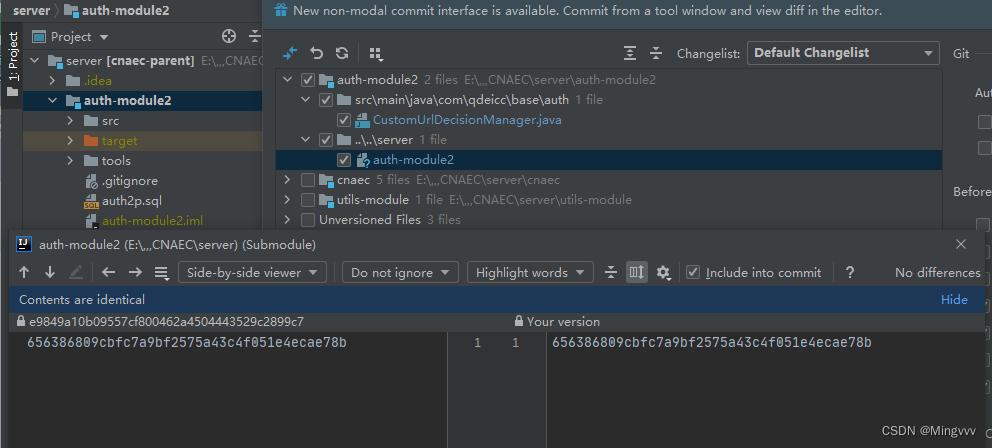
Task: Toggle synchronize scrolling icon in diff toolbar
Action: click(x=636, y=273)
